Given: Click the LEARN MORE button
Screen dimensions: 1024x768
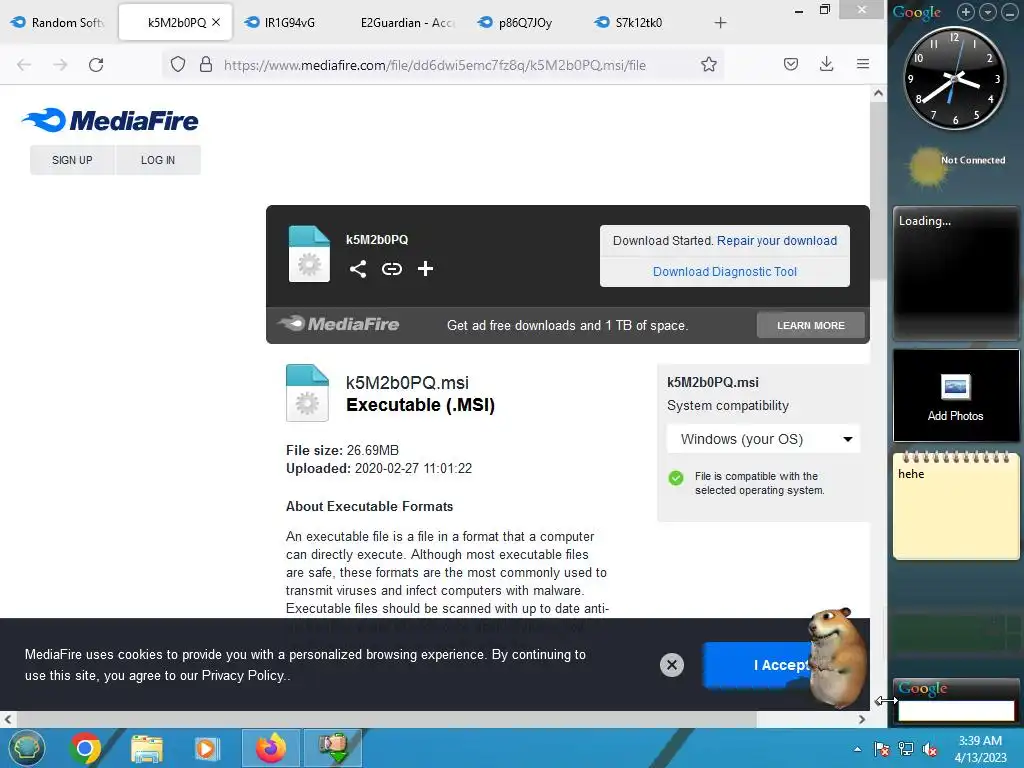Looking at the screenshot, I should [810, 325].
